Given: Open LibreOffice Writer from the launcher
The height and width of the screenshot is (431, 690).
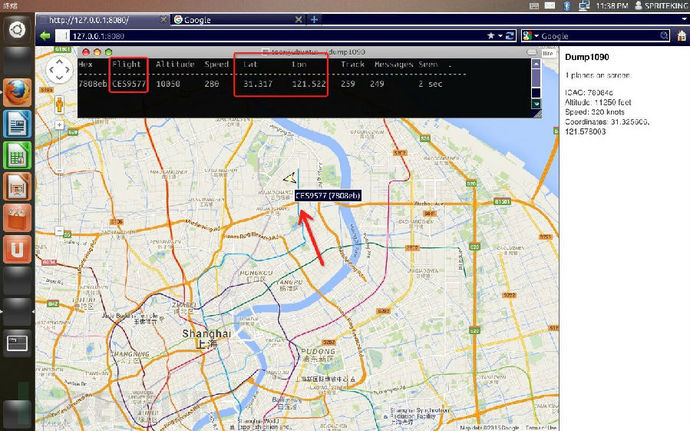Looking at the screenshot, I should pos(17,124).
